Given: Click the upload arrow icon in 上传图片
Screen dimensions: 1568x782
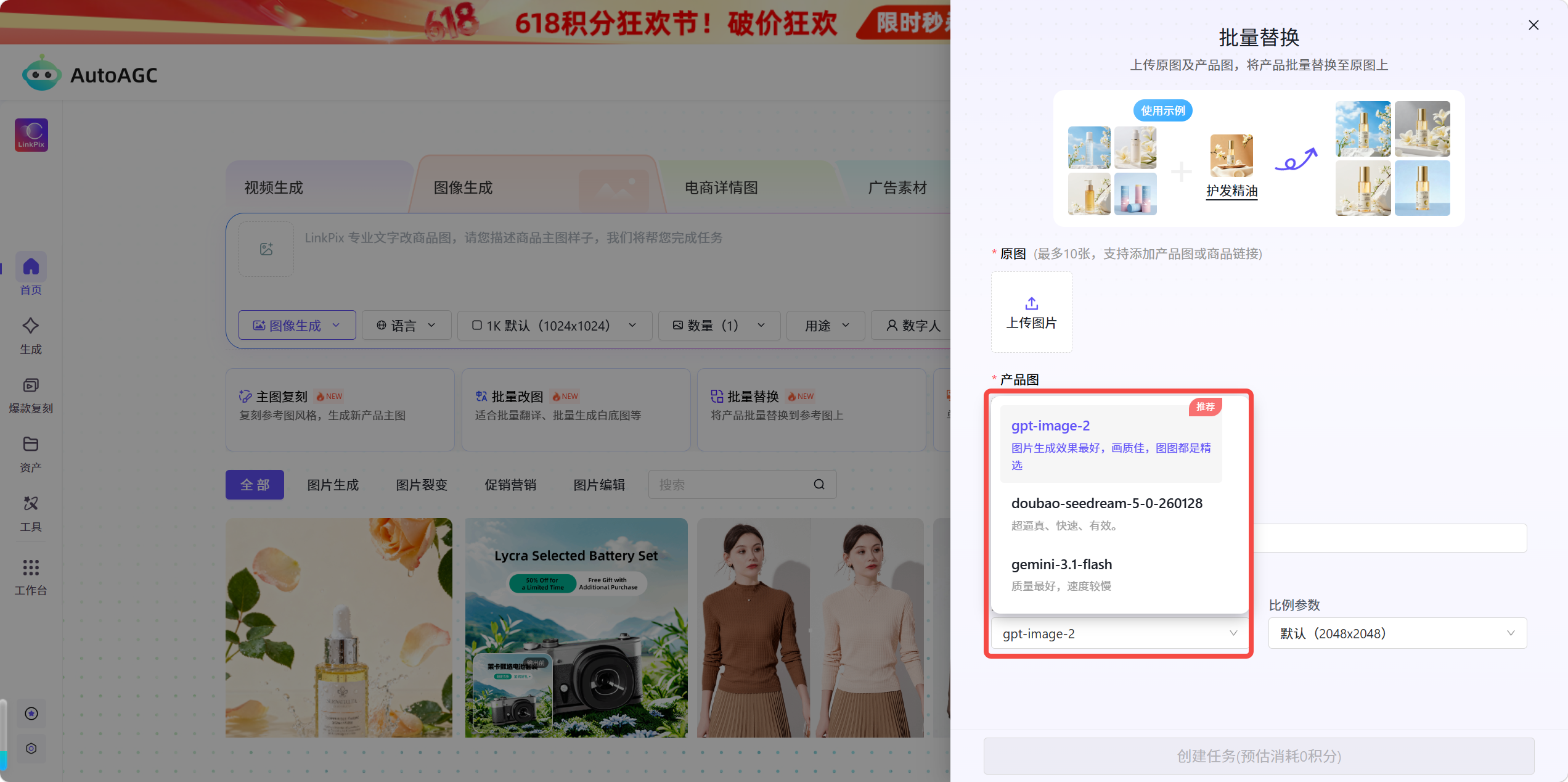Looking at the screenshot, I should click(1031, 303).
